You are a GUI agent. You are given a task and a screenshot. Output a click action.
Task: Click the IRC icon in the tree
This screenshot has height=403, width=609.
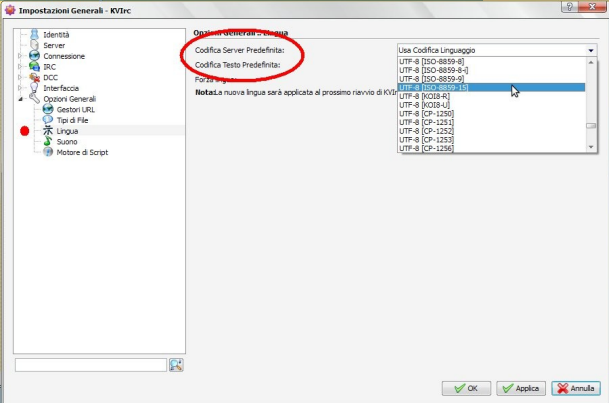(x=35, y=66)
